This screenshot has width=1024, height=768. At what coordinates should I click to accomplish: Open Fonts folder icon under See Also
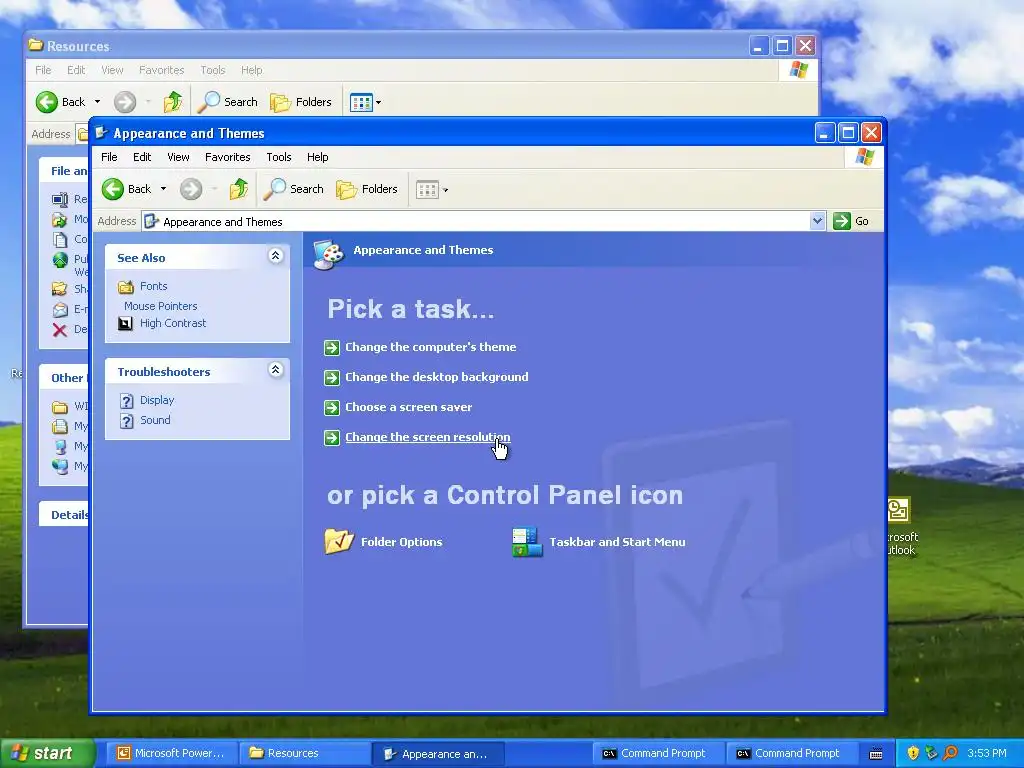point(125,287)
